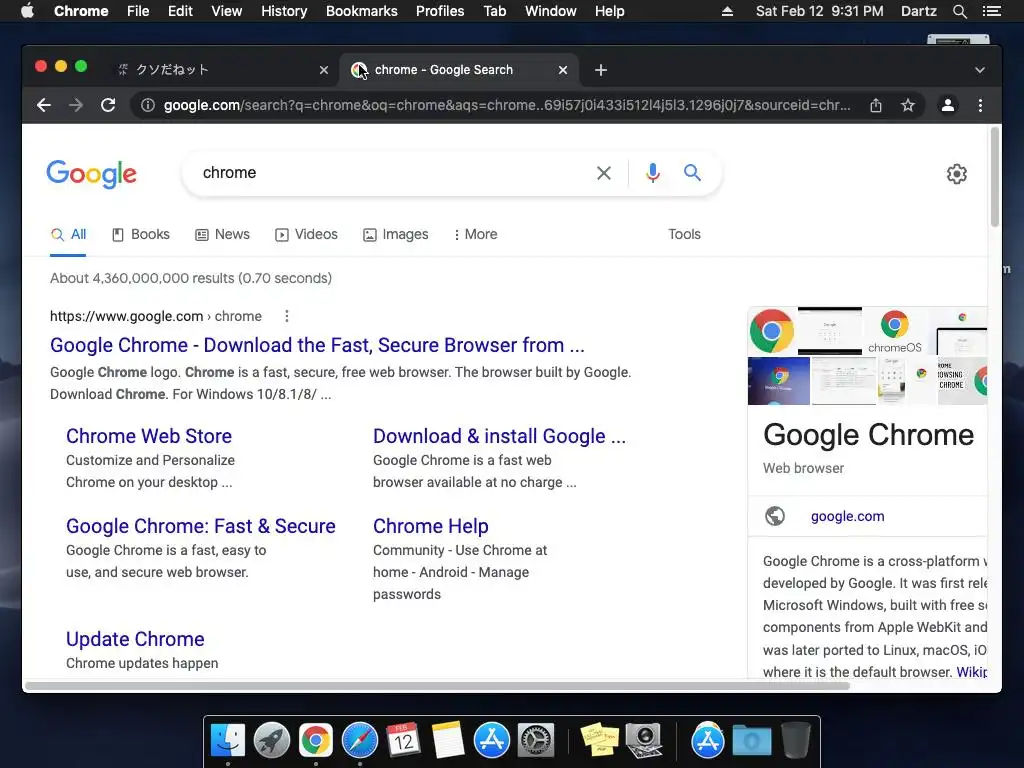The image size is (1024, 768).
Task: Select the Images search tab
Action: tap(396, 234)
